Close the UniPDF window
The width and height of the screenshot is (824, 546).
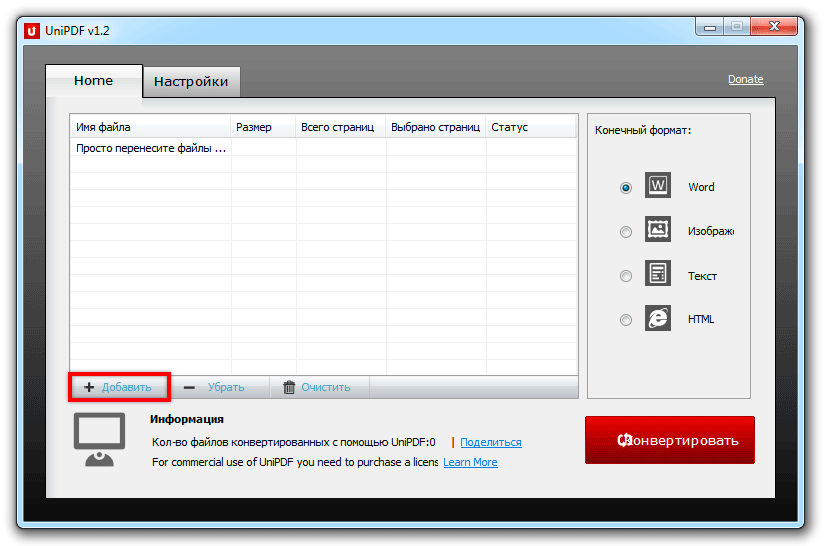tap(774, 26)
